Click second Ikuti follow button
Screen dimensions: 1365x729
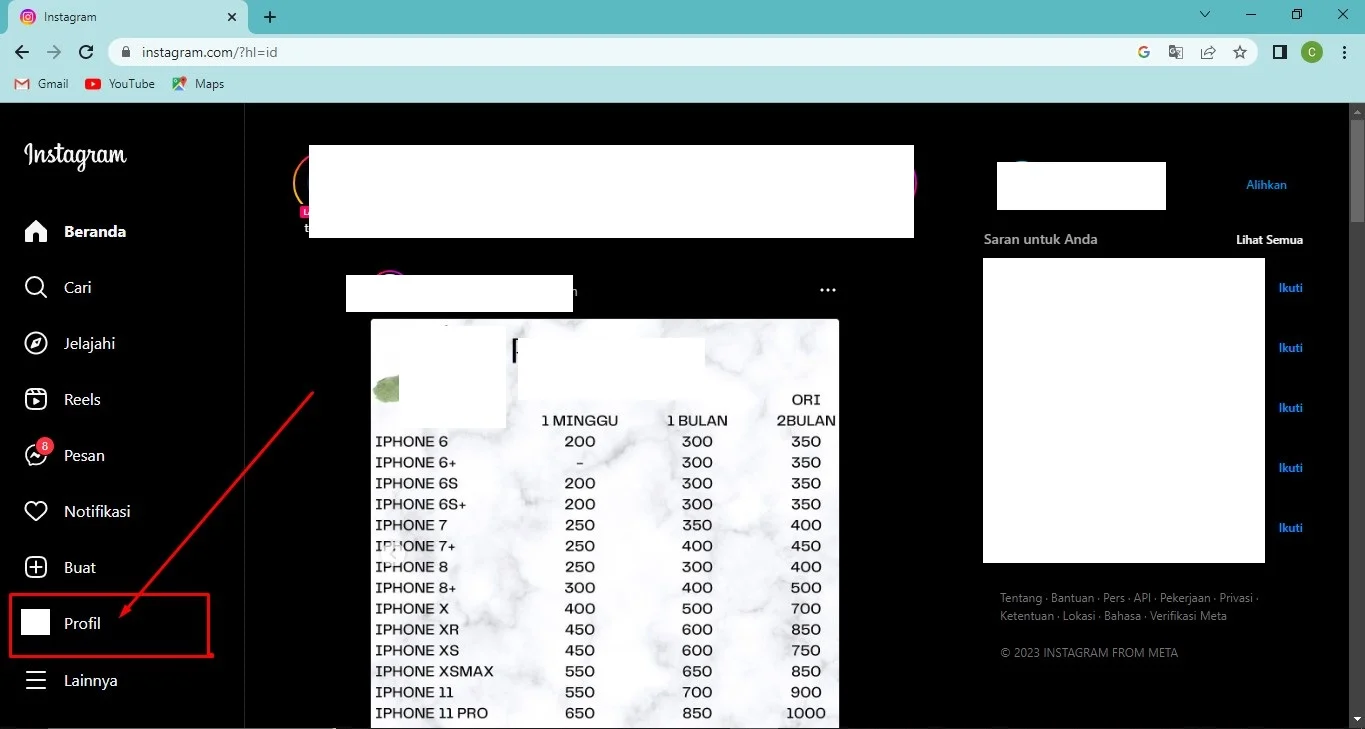point(1291,348)
